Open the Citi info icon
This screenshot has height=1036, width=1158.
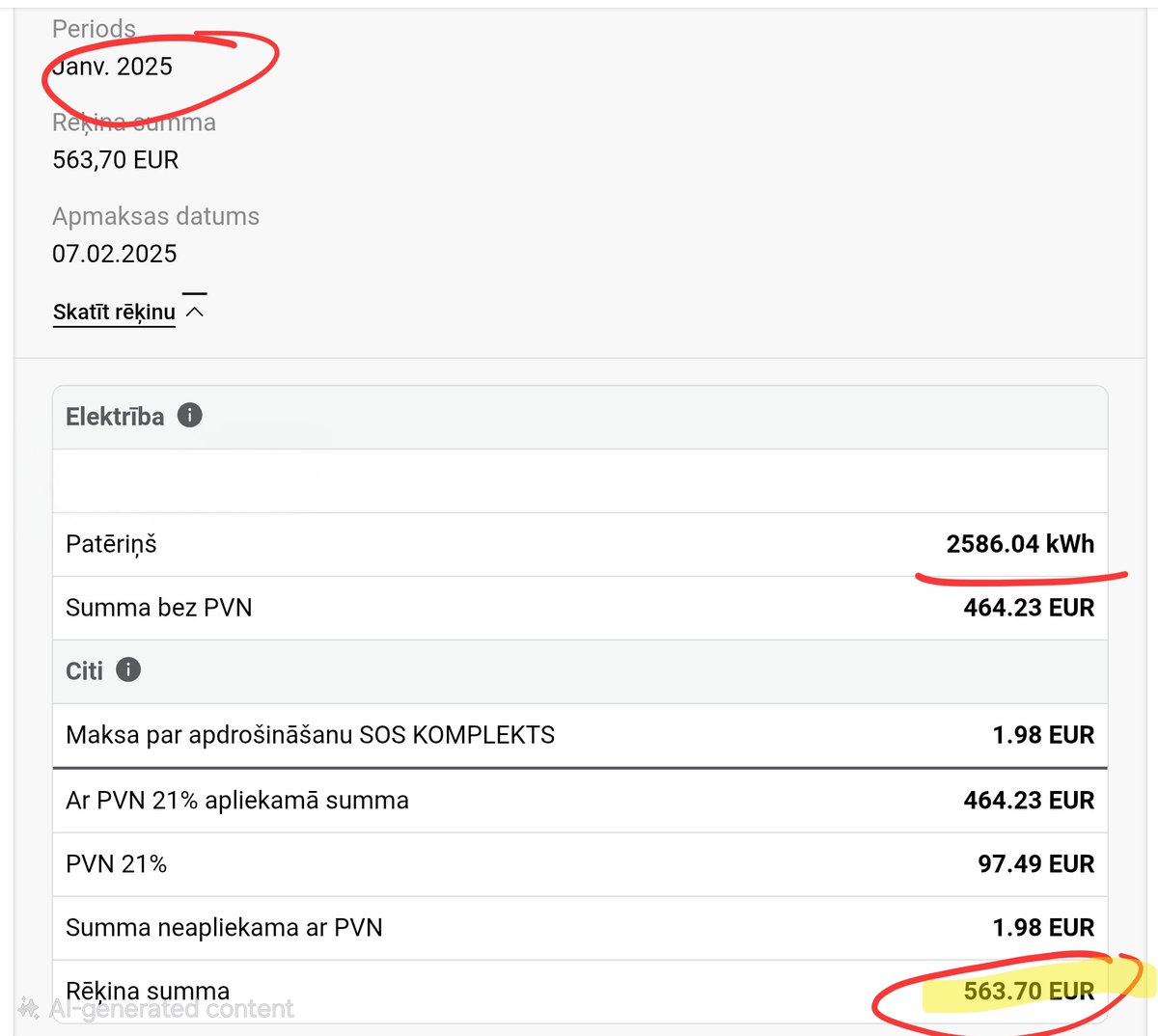[128, 669]
